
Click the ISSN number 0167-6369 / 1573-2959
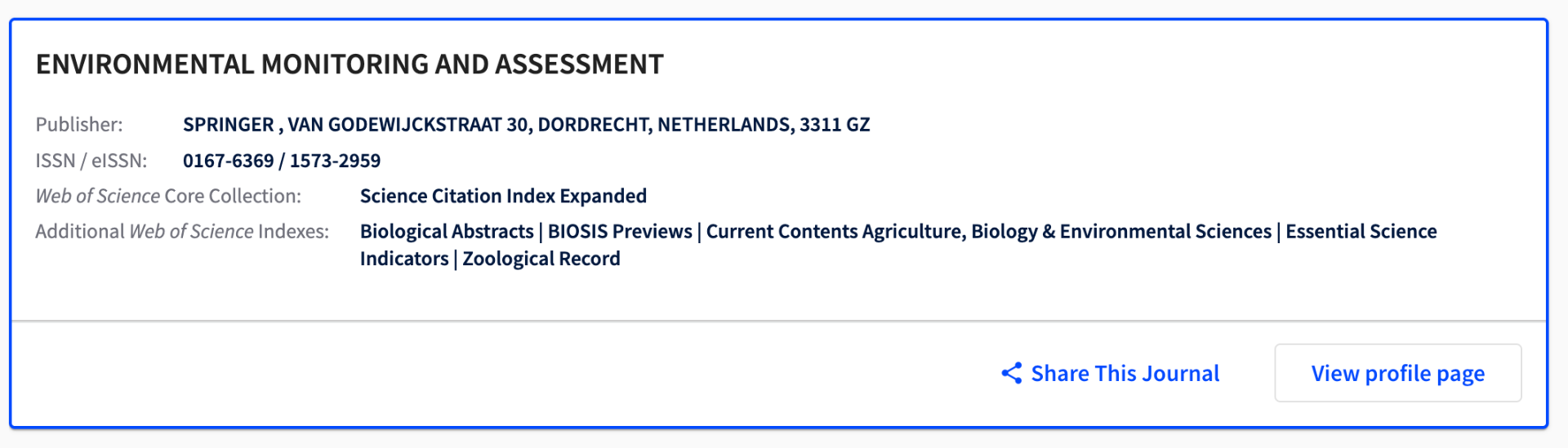coord(281,161)
